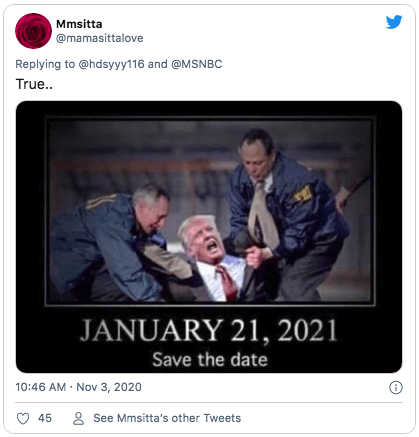Open 'See Mmsitta's other Tweets'

pyautogui.click(x=167, y=418)
